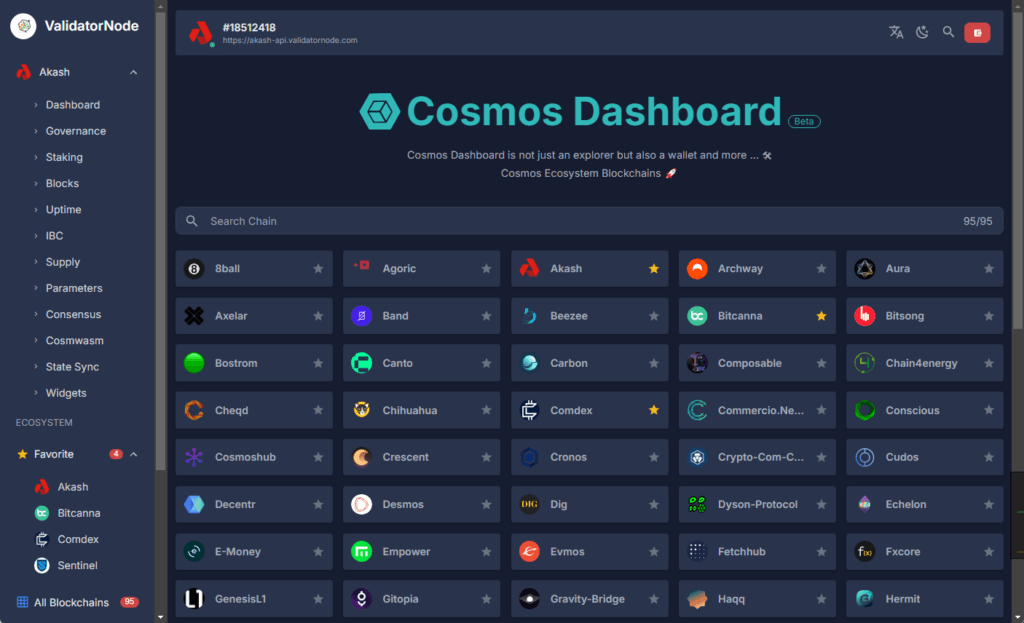Go to Uptime in the sidebar
Screen dimensions: 1024x623
point(63,210)
